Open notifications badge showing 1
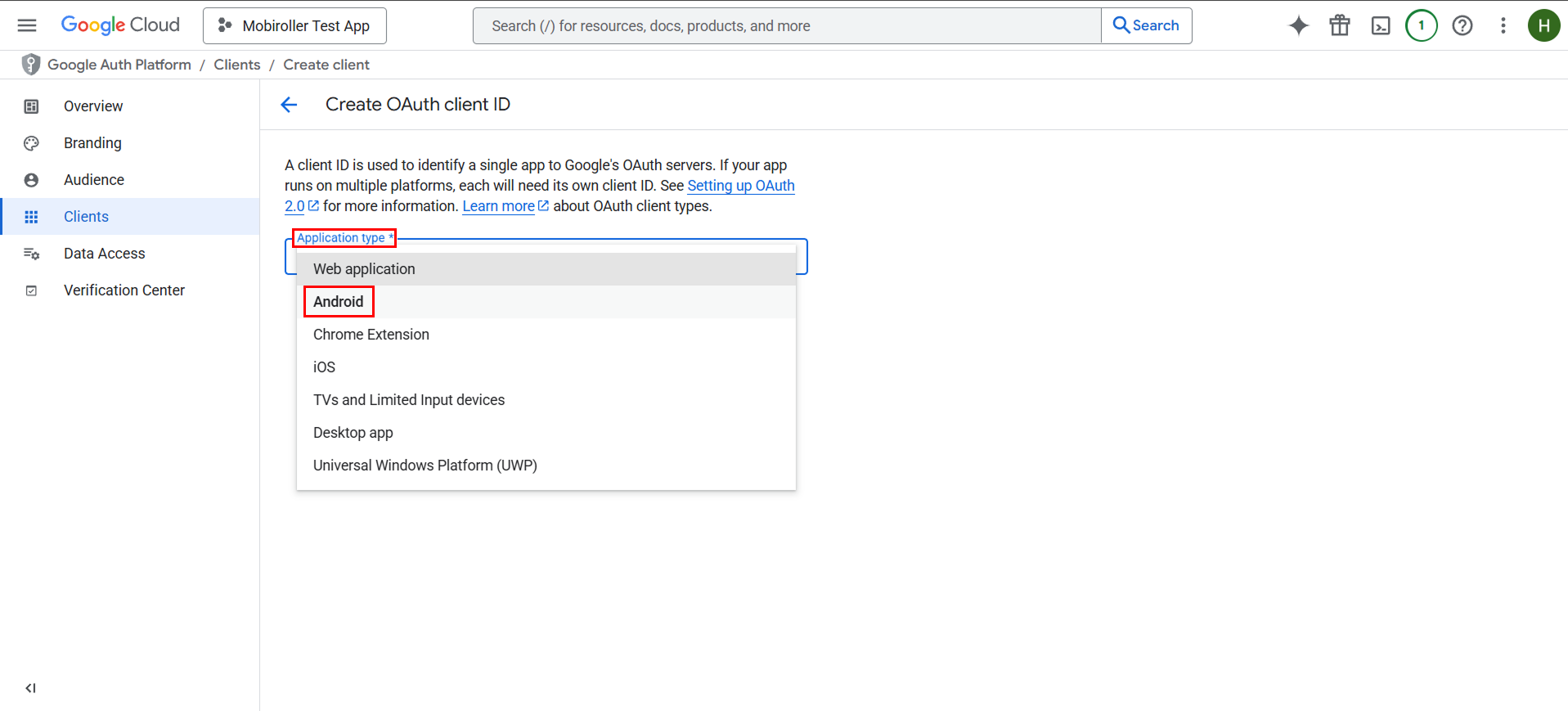Viewport: 1568px width, 711px height. pos(1422,26)
